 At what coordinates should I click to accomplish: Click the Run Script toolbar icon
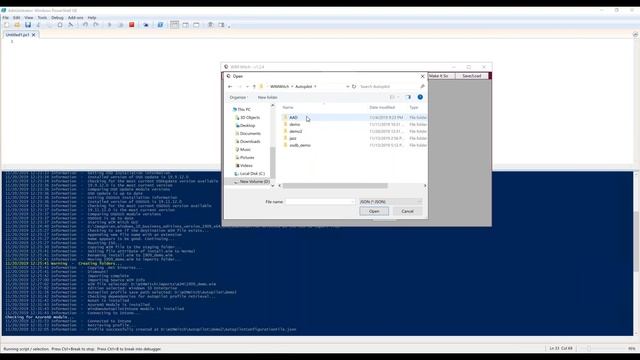pyautogui.click(x=109, y=25)
